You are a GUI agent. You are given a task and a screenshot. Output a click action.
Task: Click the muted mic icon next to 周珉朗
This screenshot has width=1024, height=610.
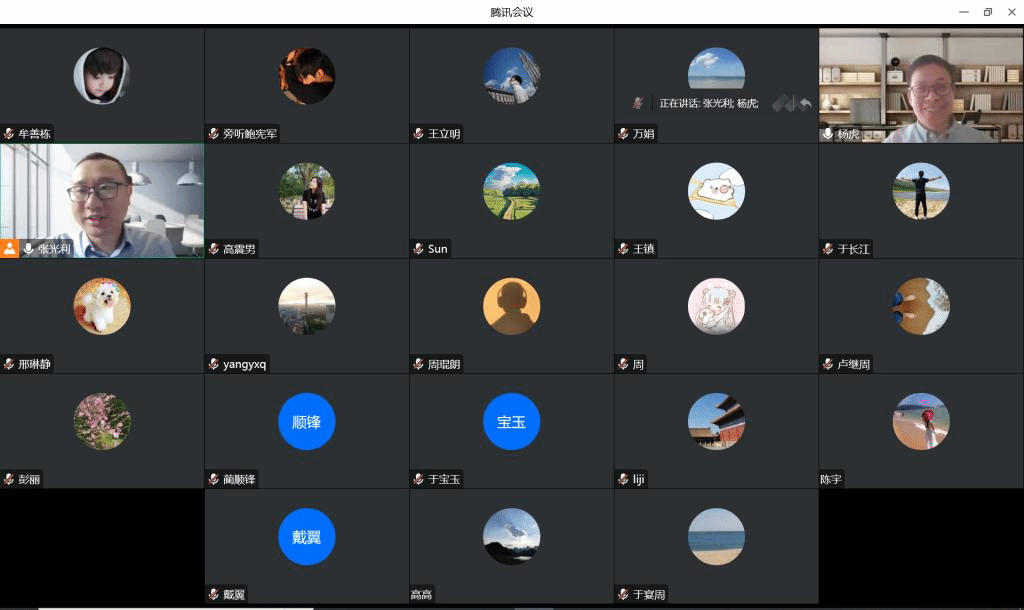[x=419, y=364]
